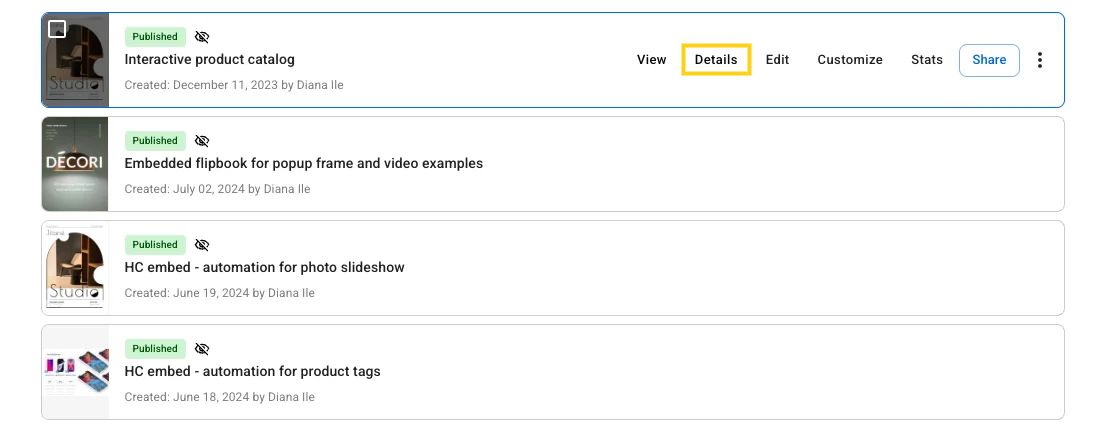Screen dimensions: 1107x426
Task: Click the DECORI flipbook thumbnail
Action: pos(75,164)
